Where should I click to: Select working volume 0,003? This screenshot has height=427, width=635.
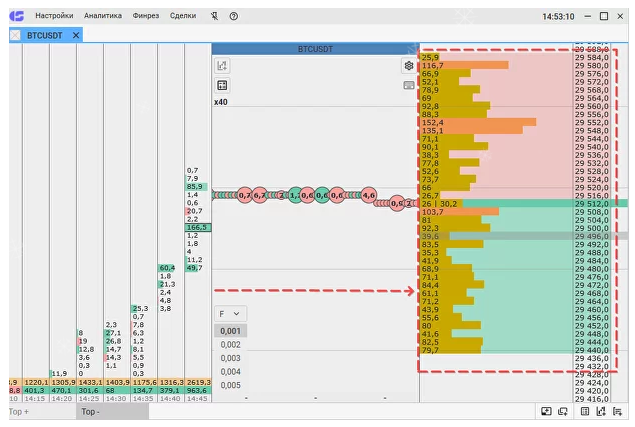coord(230,358)
